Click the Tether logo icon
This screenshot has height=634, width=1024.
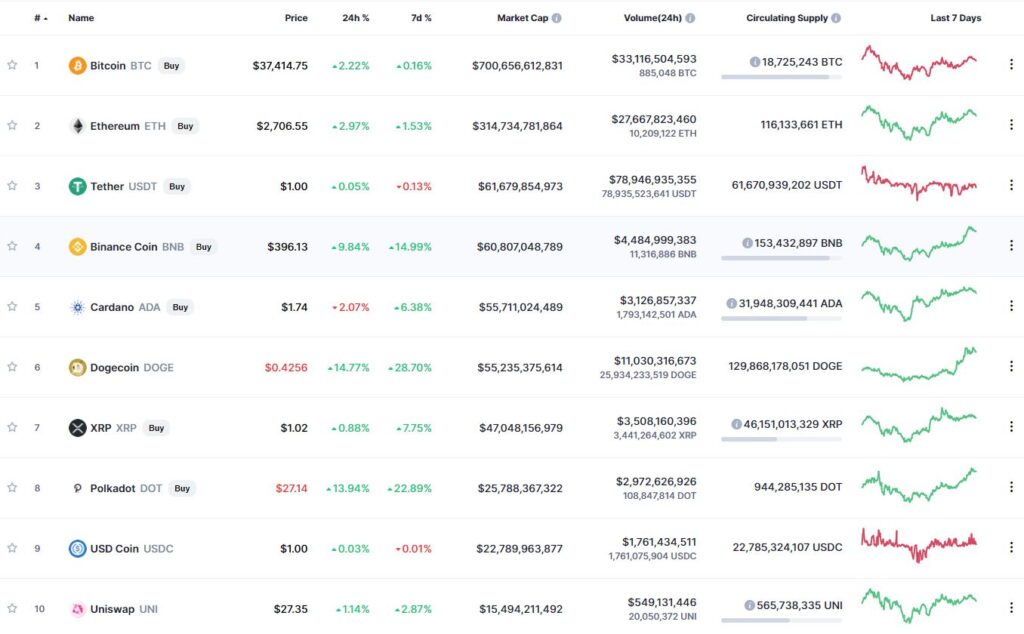point(77,186)
